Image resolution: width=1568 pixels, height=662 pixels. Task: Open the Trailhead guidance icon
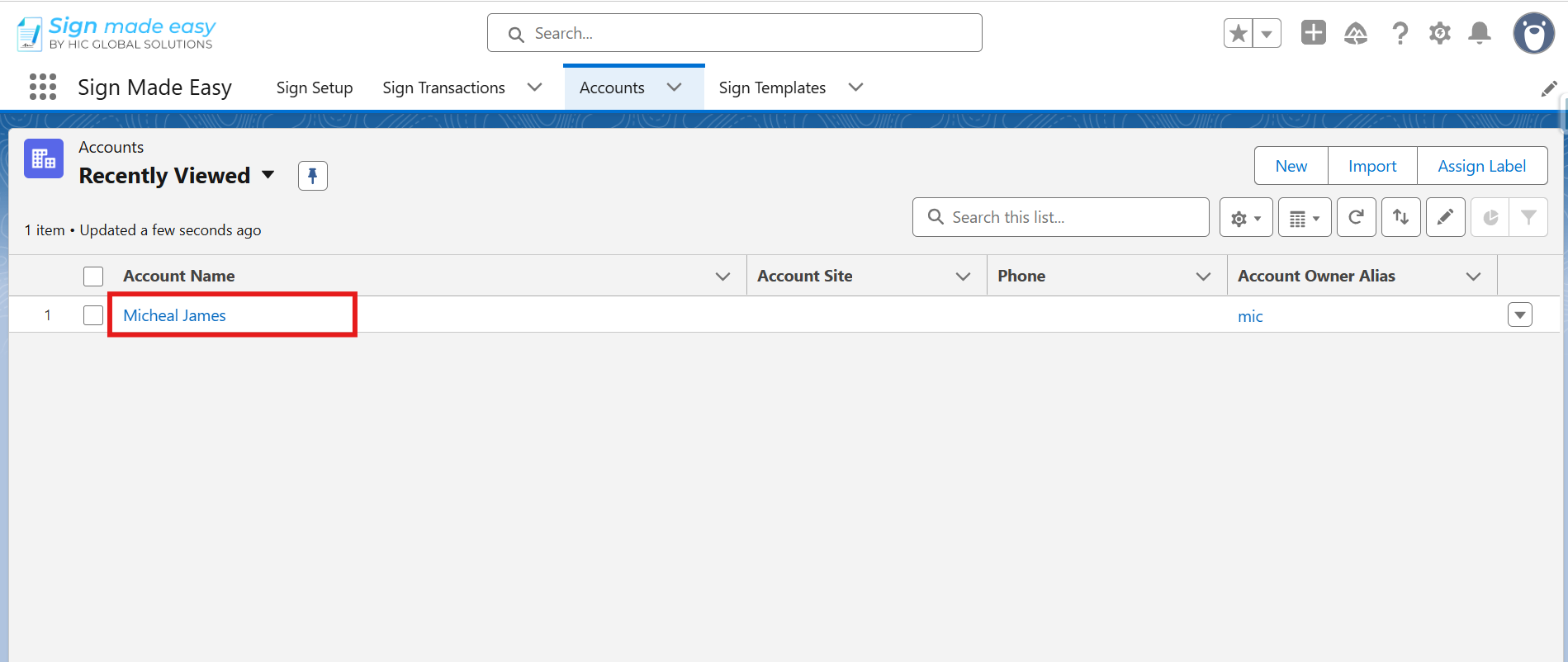[x=1356, y=33]
